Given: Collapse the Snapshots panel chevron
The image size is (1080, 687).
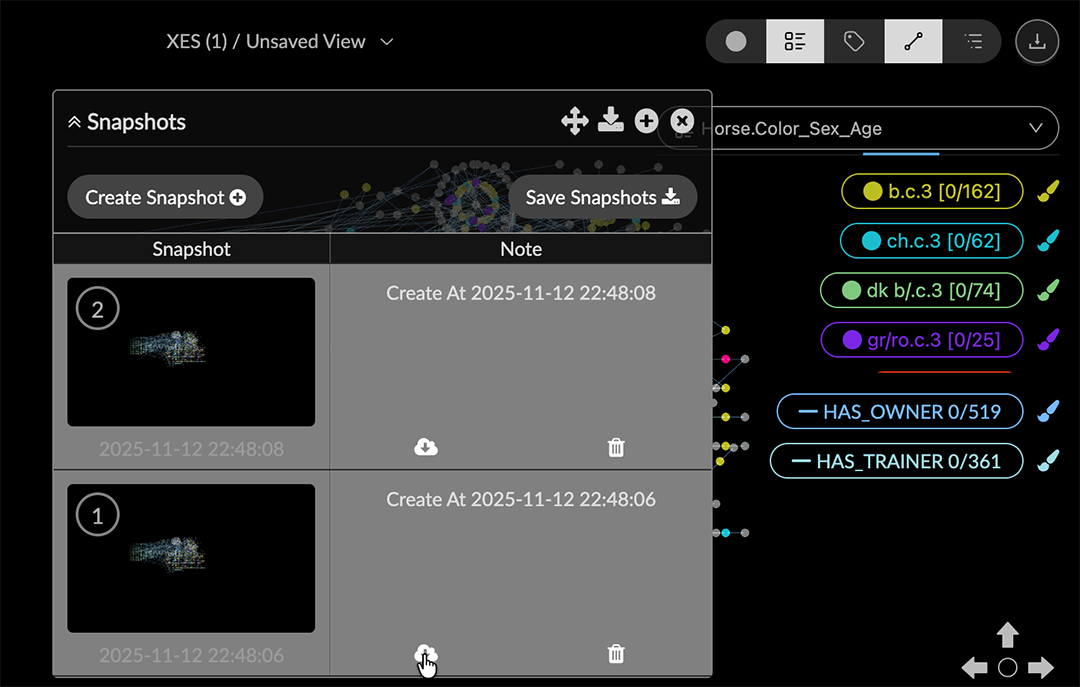Looking at the screenshot, I should point(74,123).
